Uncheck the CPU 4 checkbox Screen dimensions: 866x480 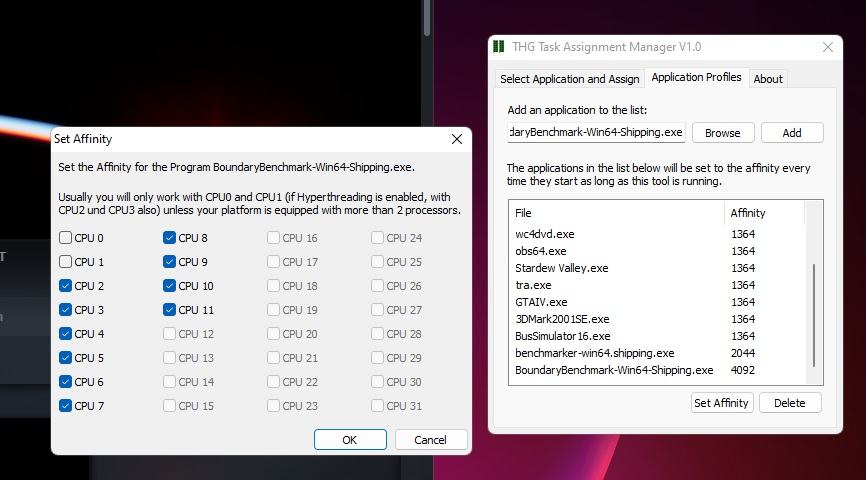(65, 334)
